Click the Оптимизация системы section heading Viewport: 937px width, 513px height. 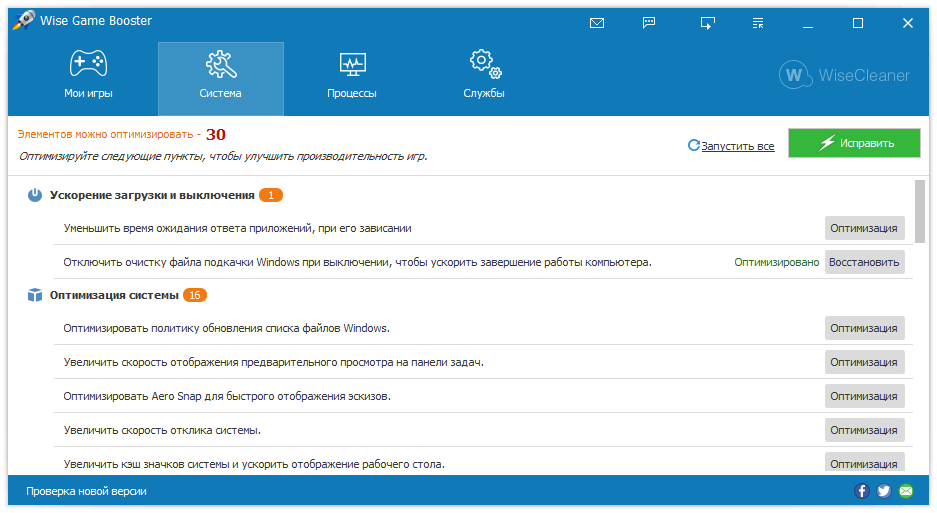[x=114, y=295]
